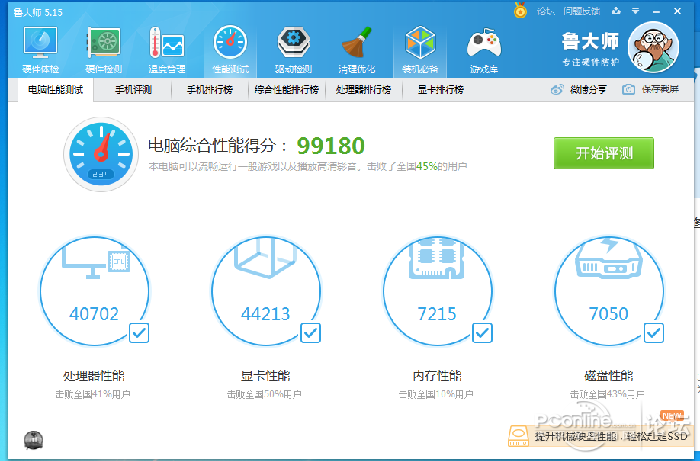This screenshot has width=700, height=461.
Task: Uncheck the 磁盘性能 test checkbox
Action: tap(654, 333)
